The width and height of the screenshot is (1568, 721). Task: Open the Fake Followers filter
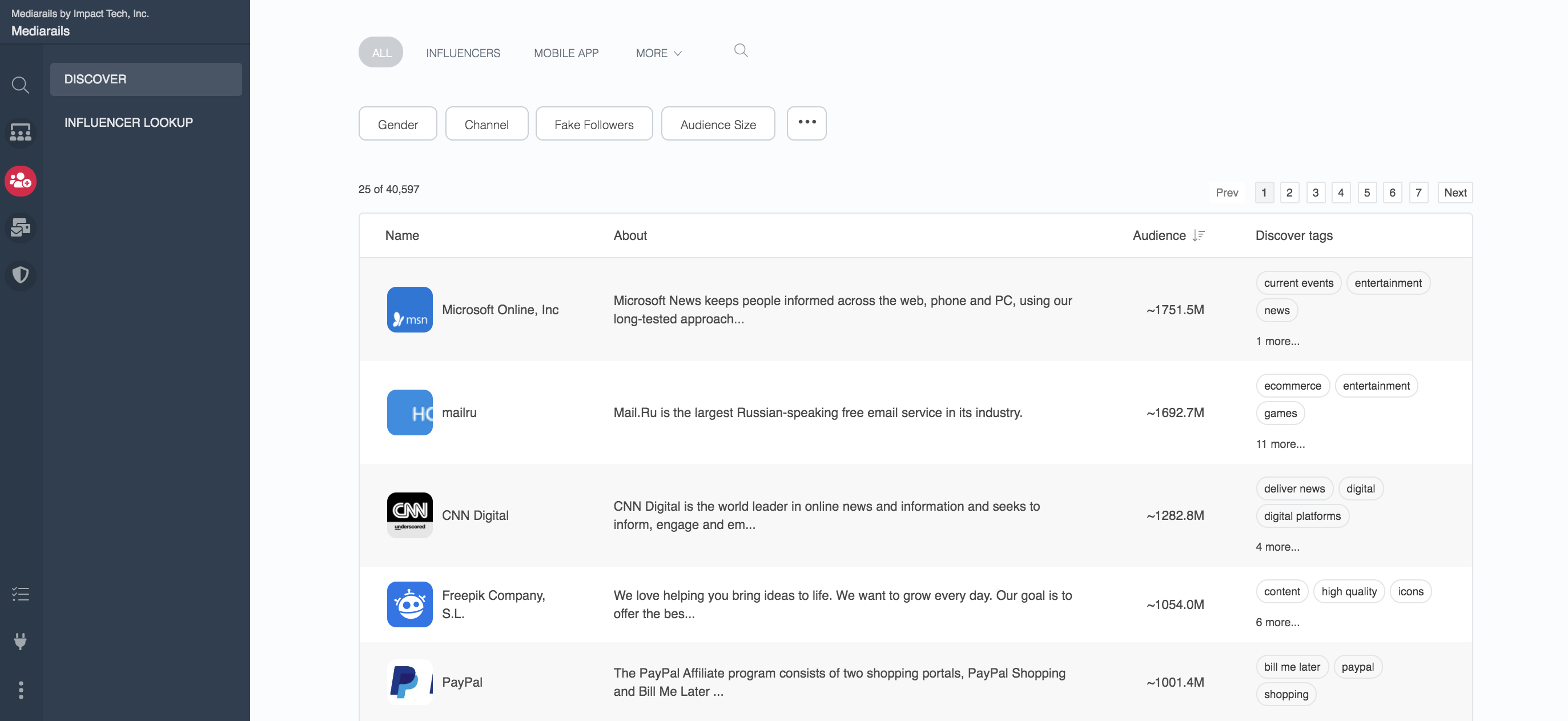pyautogui.click(x=593, y=123)
